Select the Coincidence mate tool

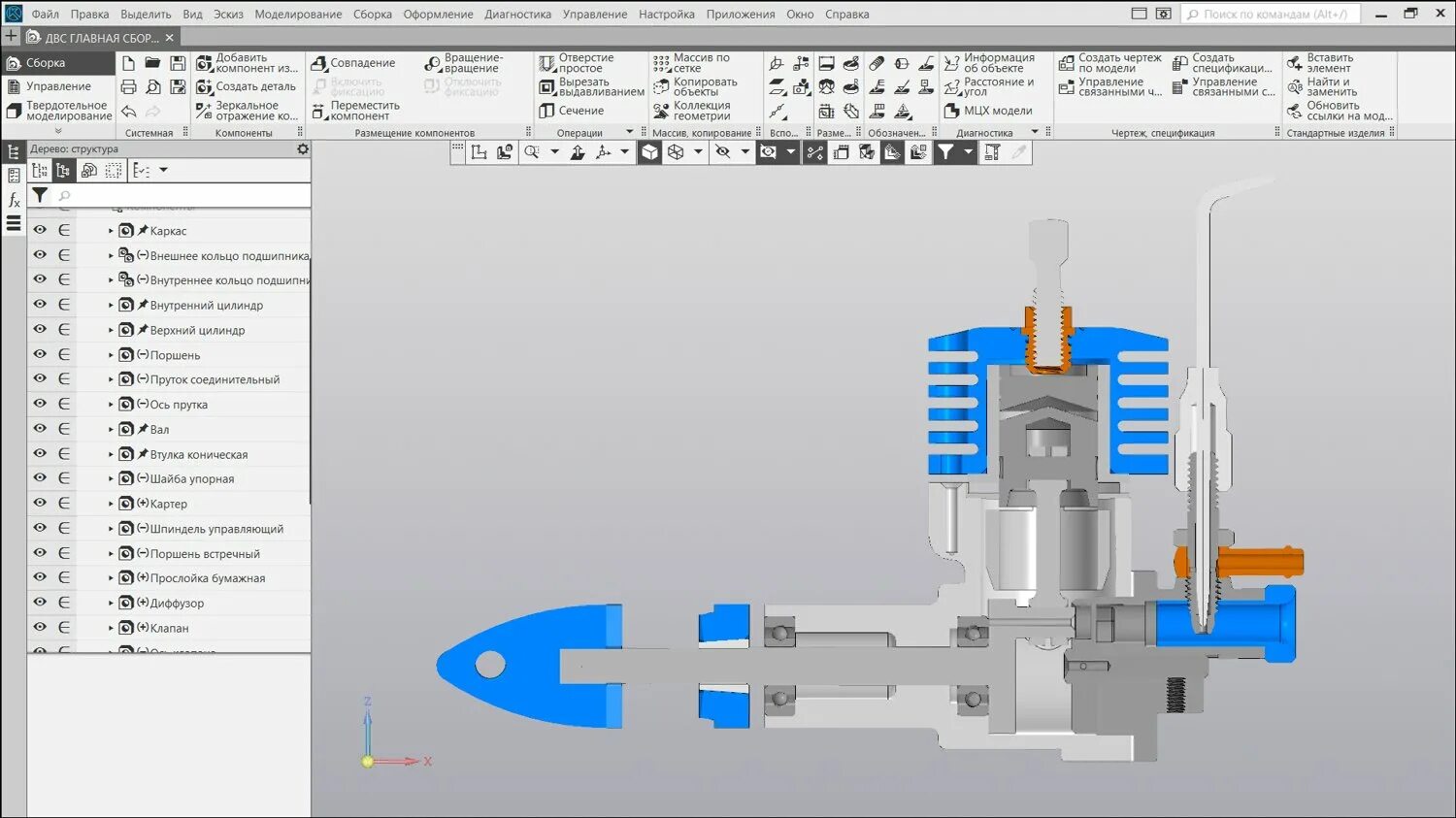tap(353, 63)
